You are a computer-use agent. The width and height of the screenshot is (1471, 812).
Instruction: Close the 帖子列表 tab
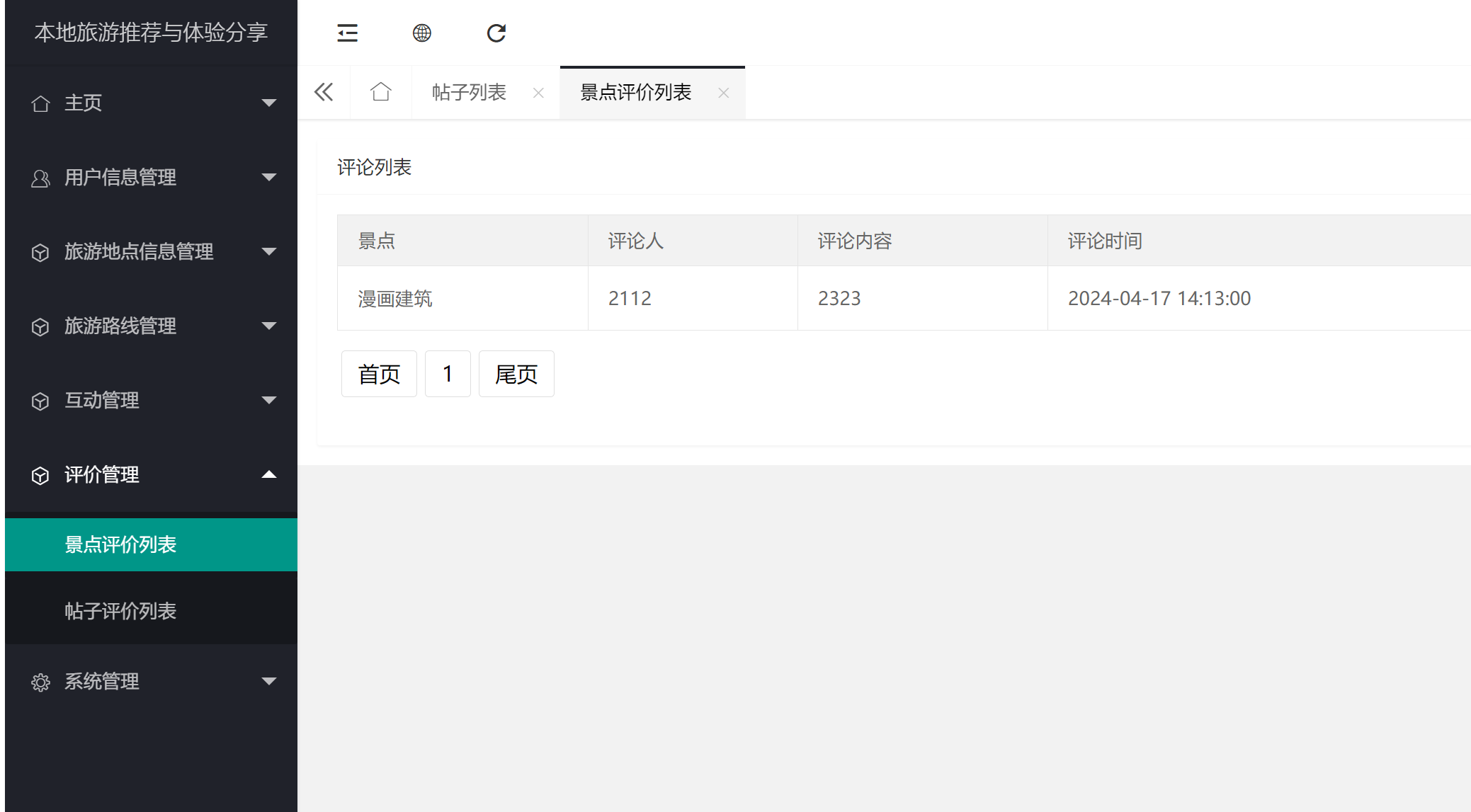click(x=538, y=93)
